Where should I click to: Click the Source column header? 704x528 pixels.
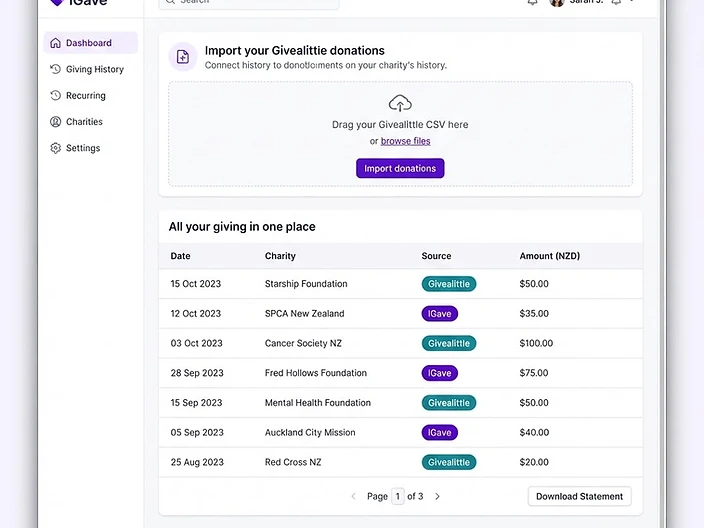tap(436, 256)
